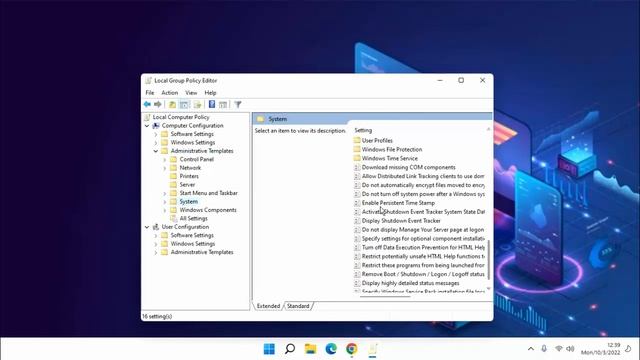This screenshot has width=640, height=360.
Task: Click the settings list scroll-up arrow
Action: point(489,129)
